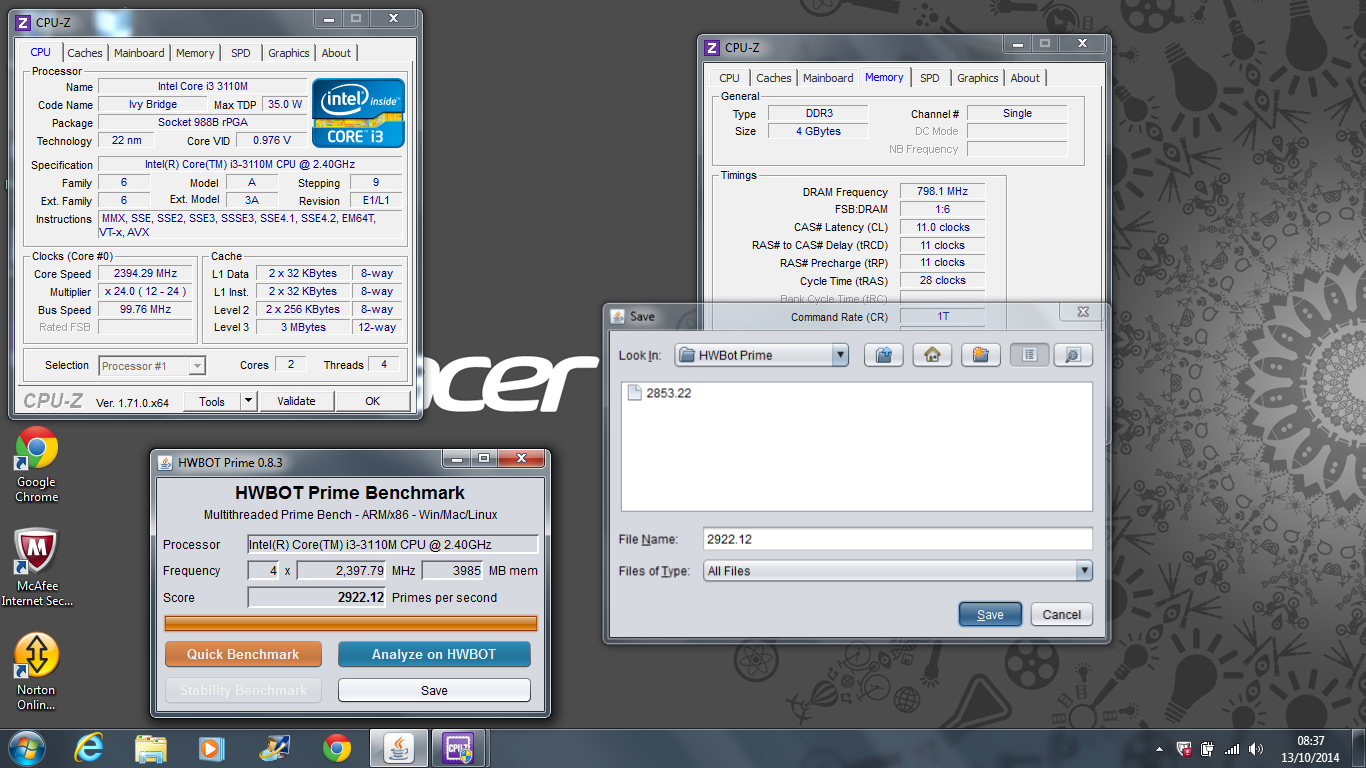Select the file icon for 2853.22
1366x768 pixels.
(633, 393)
